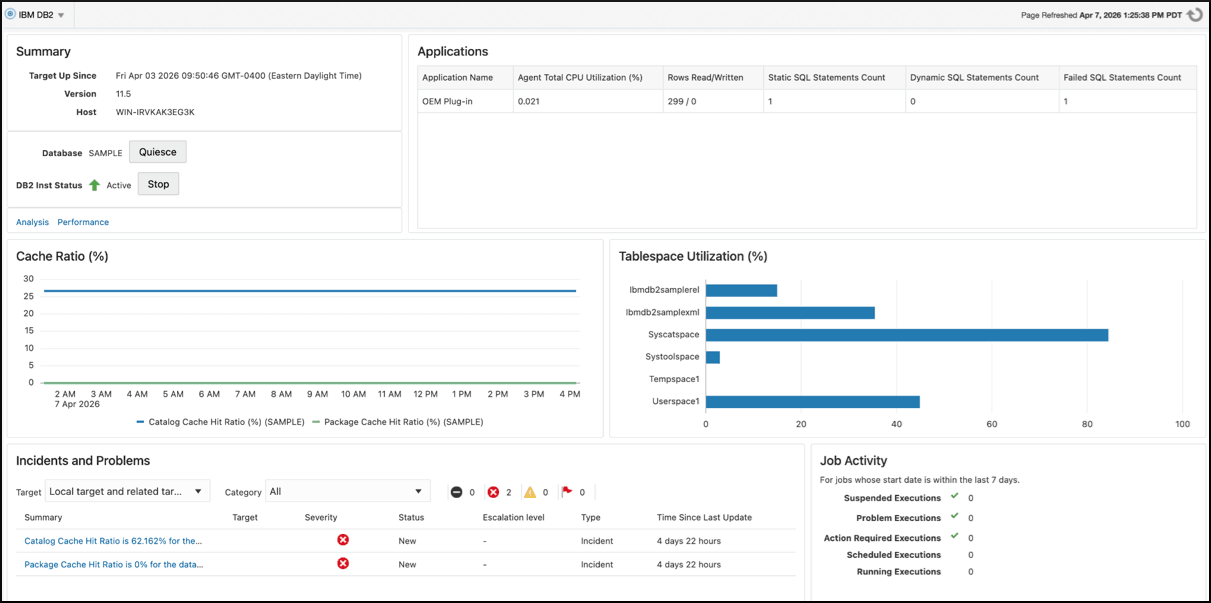
Task: Click severity icon for Catalog Cache incident
Action: (x=343, y=540)
